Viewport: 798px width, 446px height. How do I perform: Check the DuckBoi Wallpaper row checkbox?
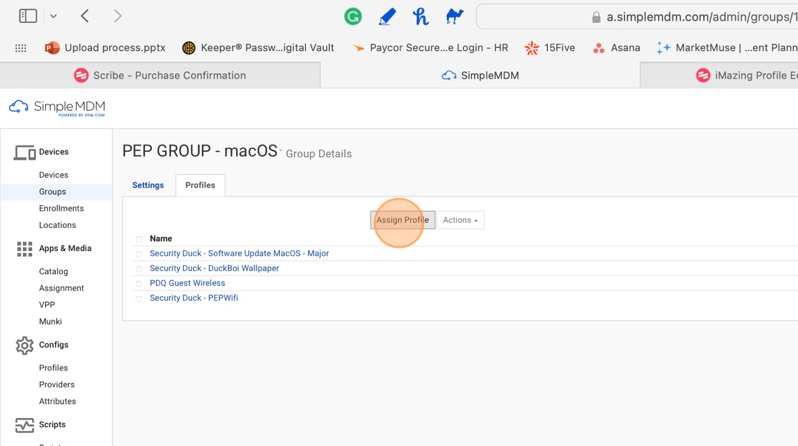pos(139,268)
